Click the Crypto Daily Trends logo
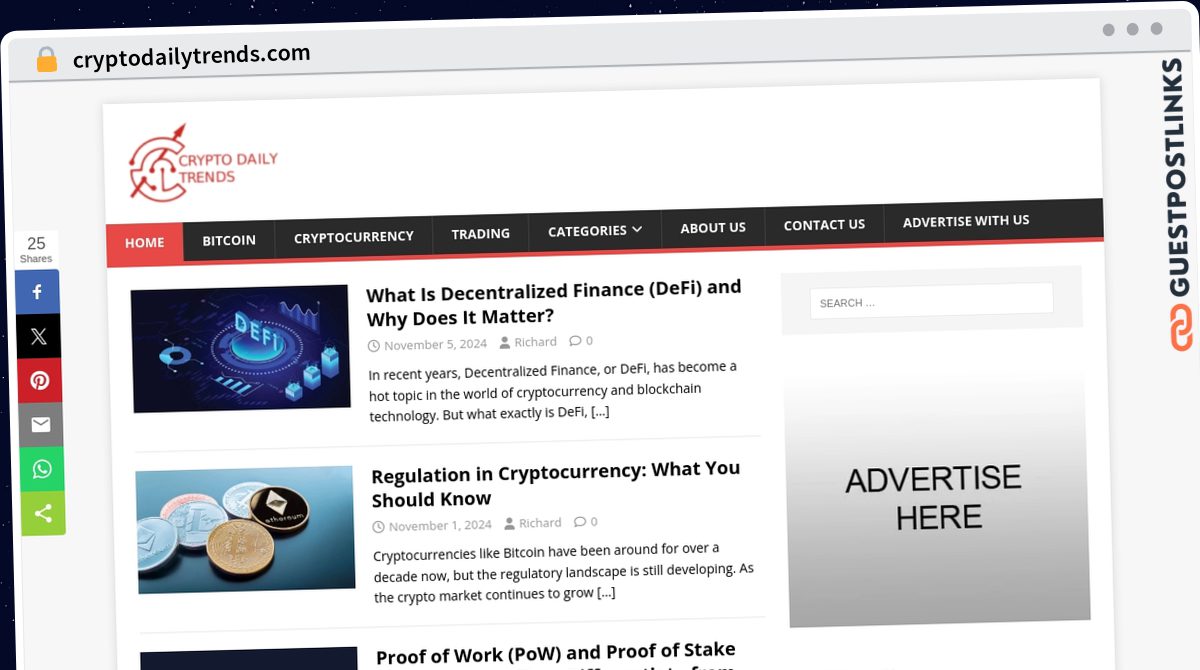 click(x=203, y=163)
